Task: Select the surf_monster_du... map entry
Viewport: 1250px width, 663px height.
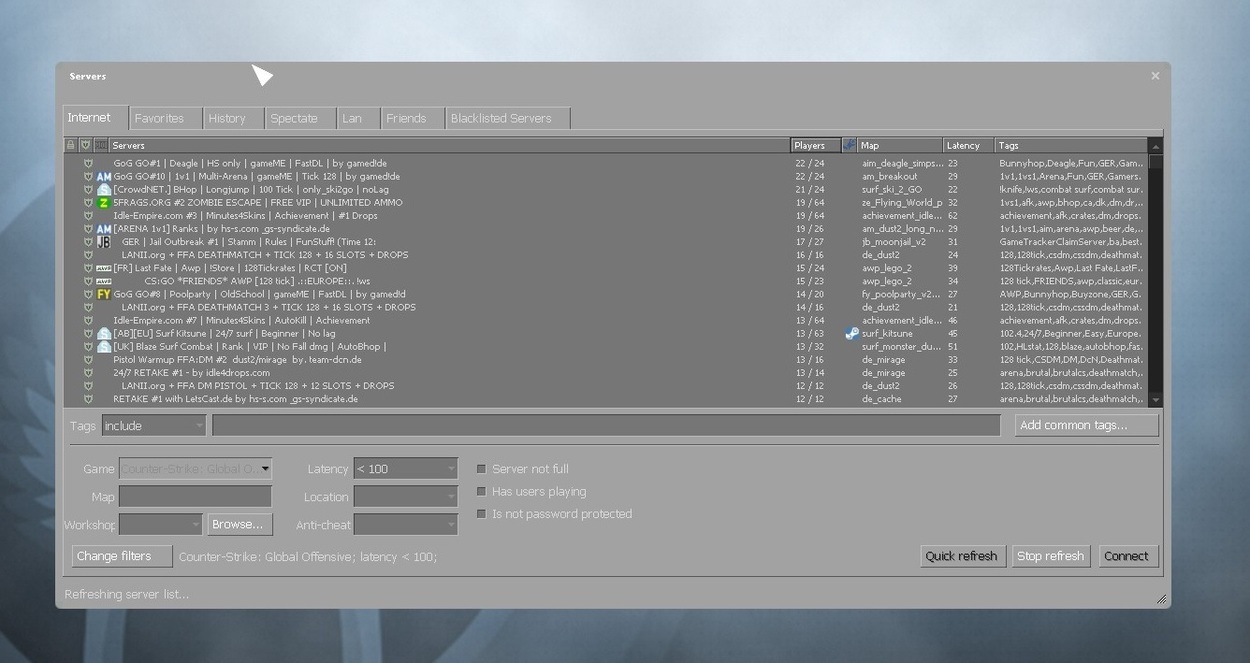Action: click(902, 346)
